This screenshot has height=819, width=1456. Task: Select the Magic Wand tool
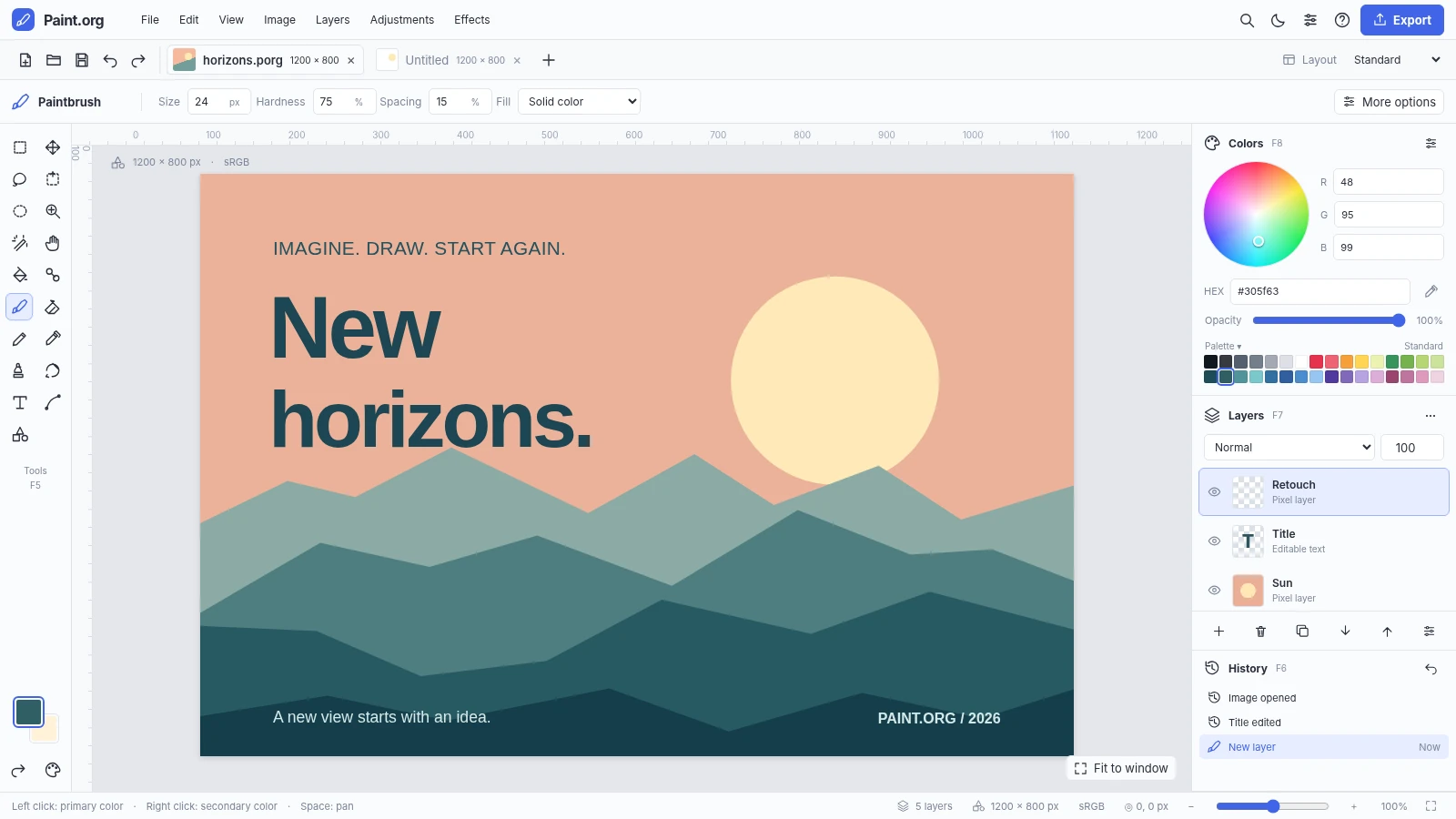(x=19, y=243)
